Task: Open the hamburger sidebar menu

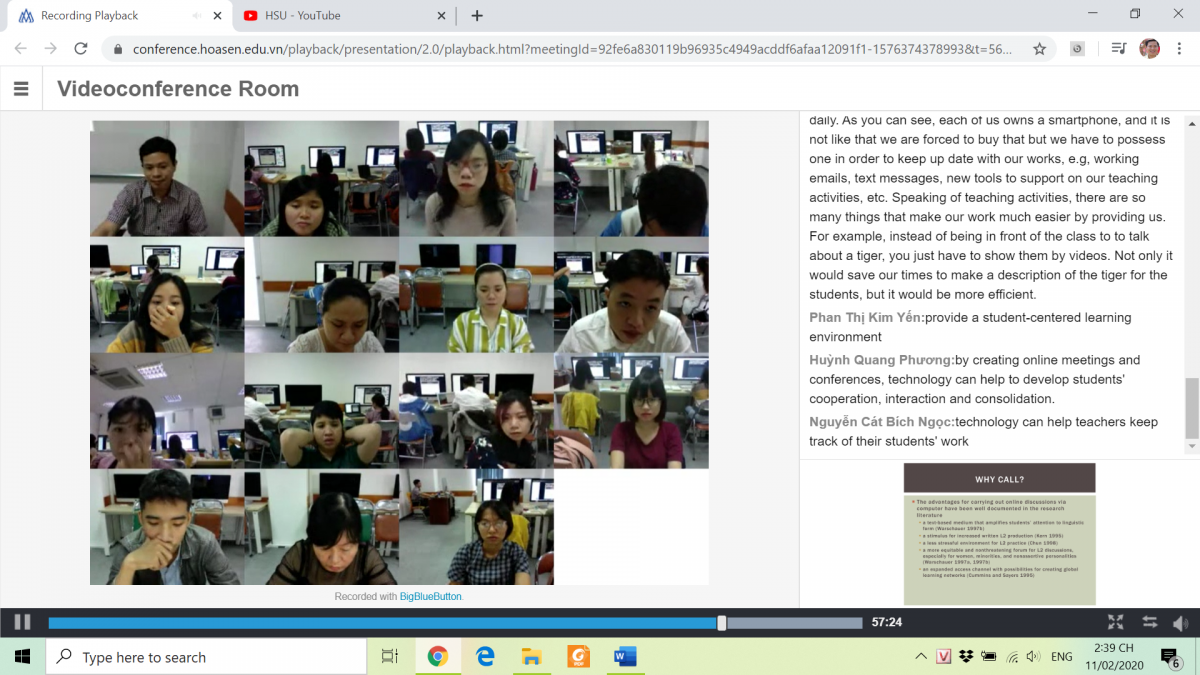Action: pos(21,89)
